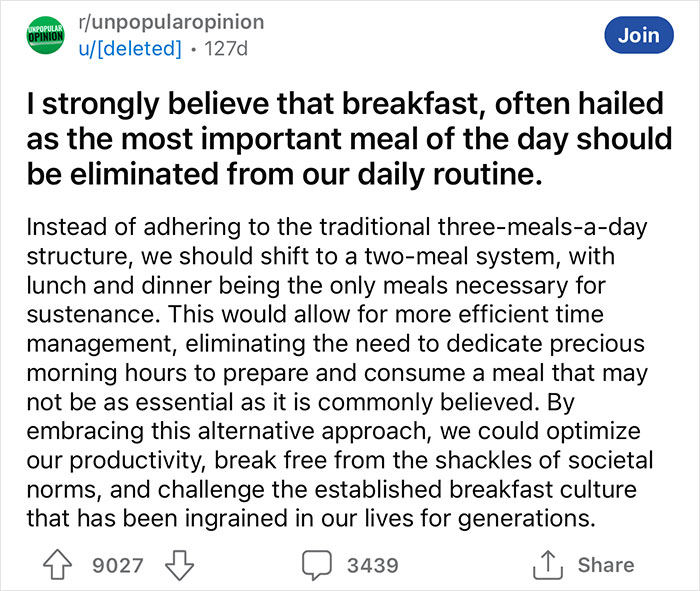Click the 127d post timestamp
Screen dimensions: 700x591
(x=226, y=48)
